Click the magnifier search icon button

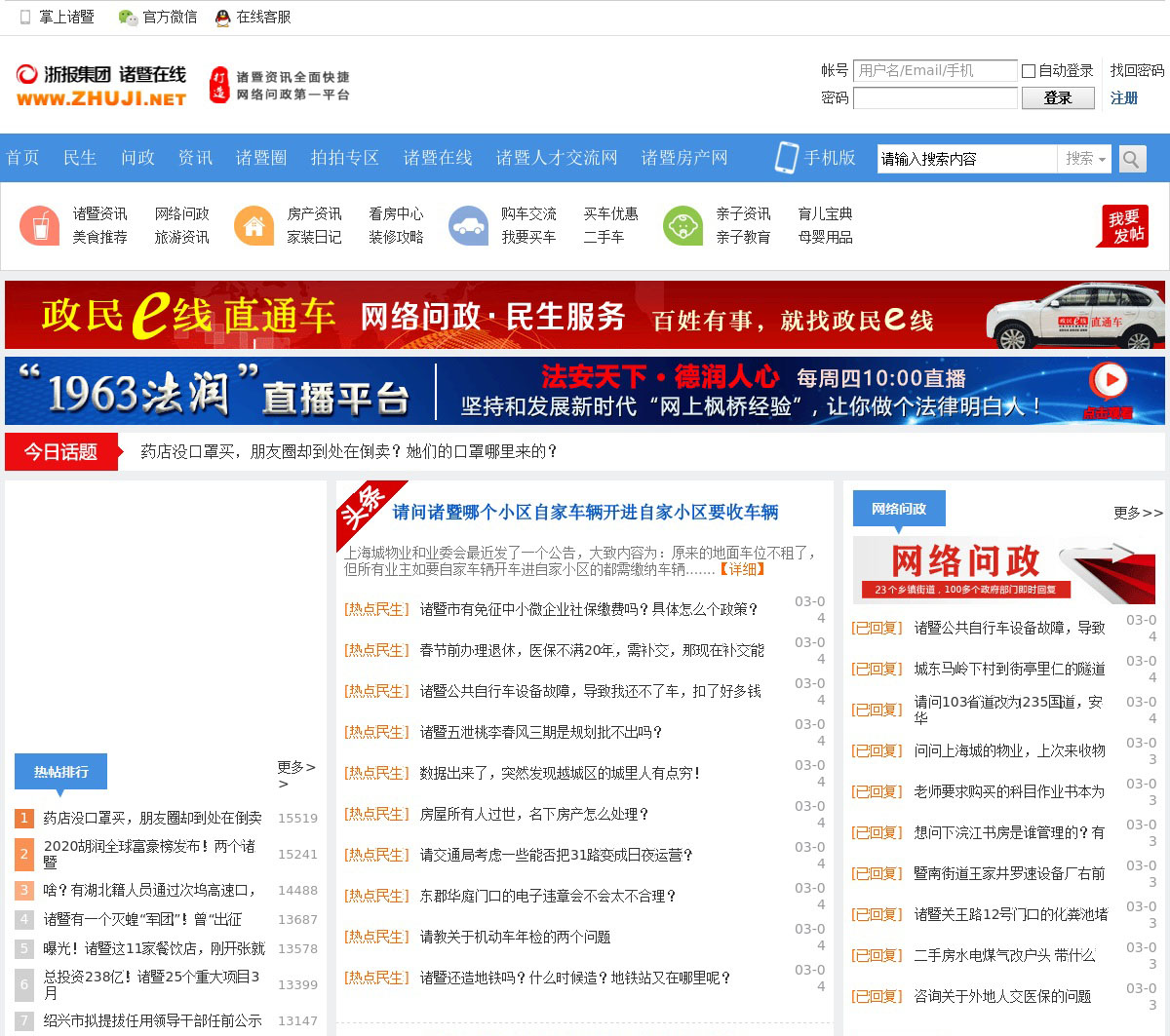tap(1132, 159)
